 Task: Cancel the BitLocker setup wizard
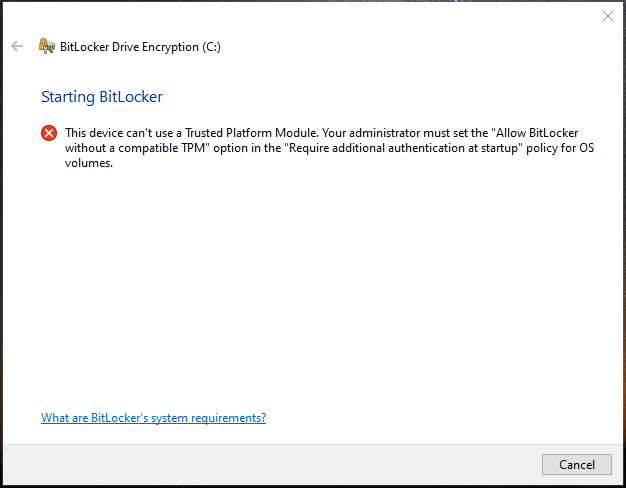pyautogui.click(x=576, y=464)
